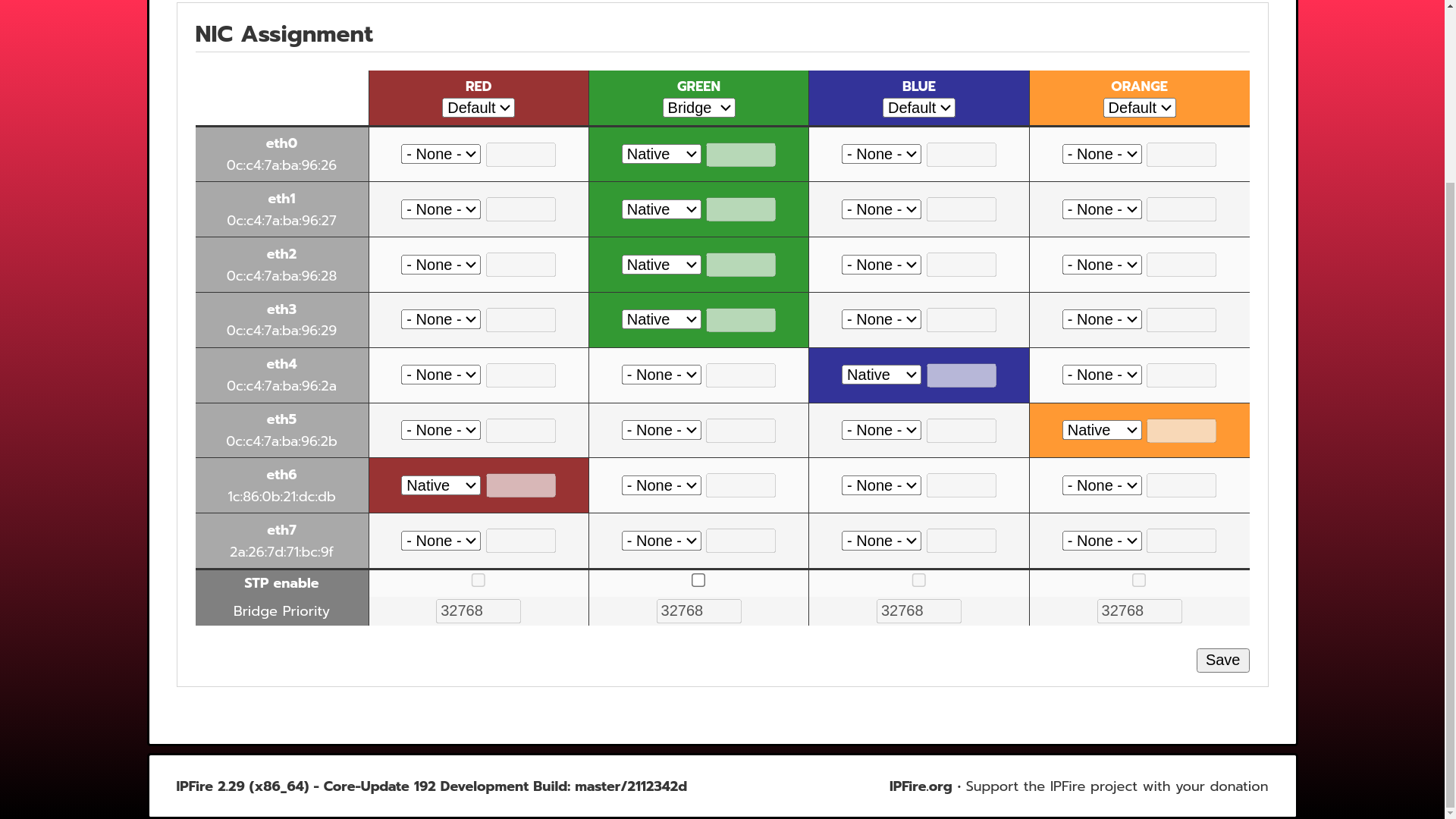Viewport: 1456px width, 819px height.
Task: Click eth4 BLUE VLAN ID field
Action: 962,375
